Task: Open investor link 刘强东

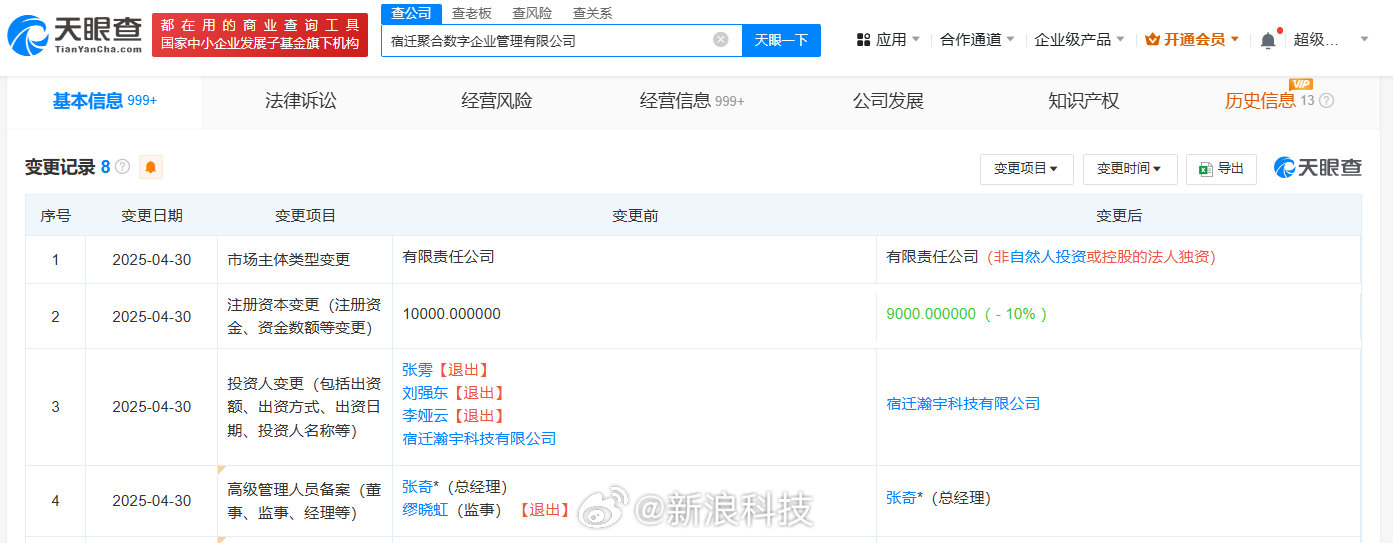Action: point(425,393)
